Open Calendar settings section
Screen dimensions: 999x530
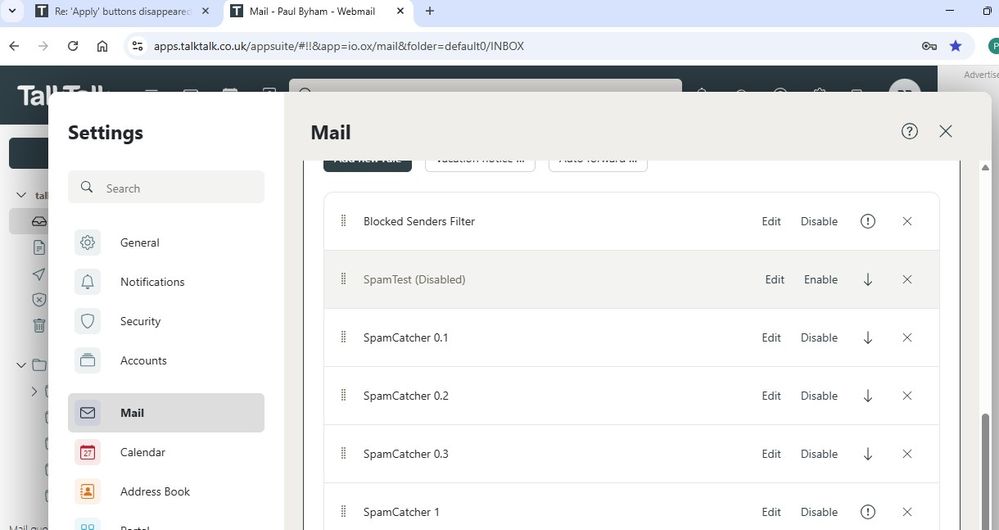(142, 452)
